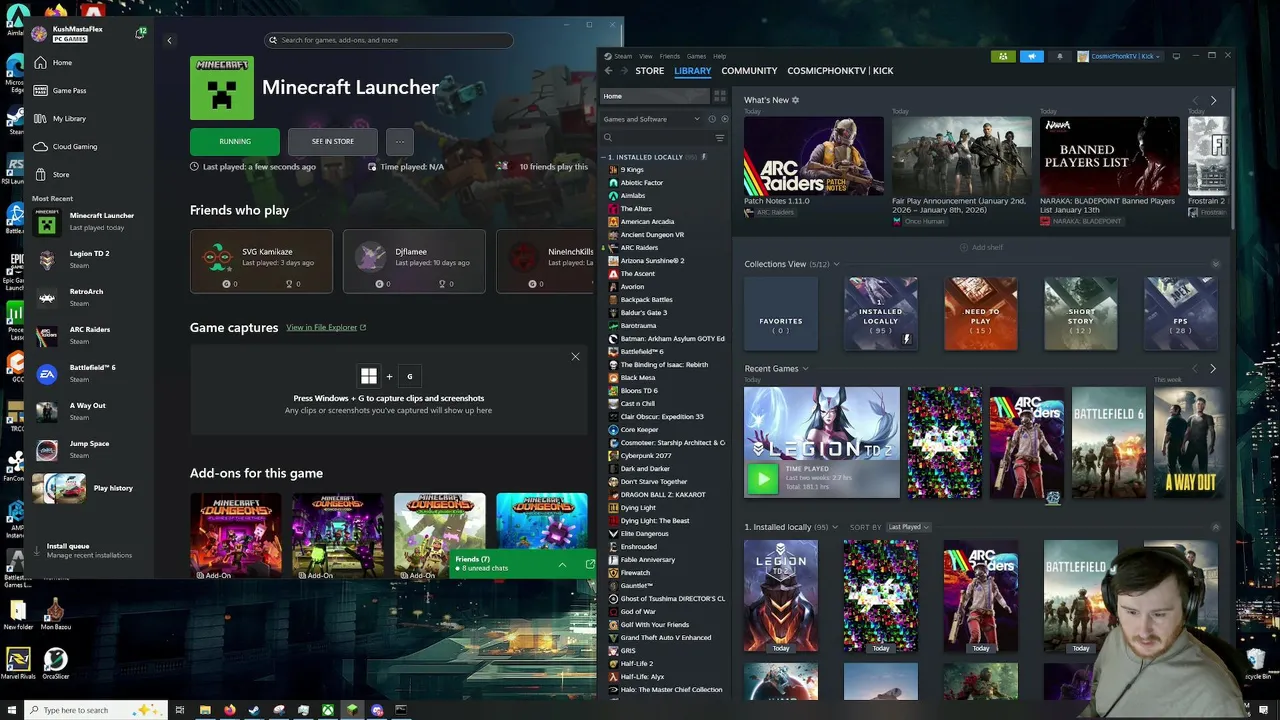This screenshot has width=1280, height=720.
Task: Open OrcaSlicer desktop shortcut
Action: [55, 663]
